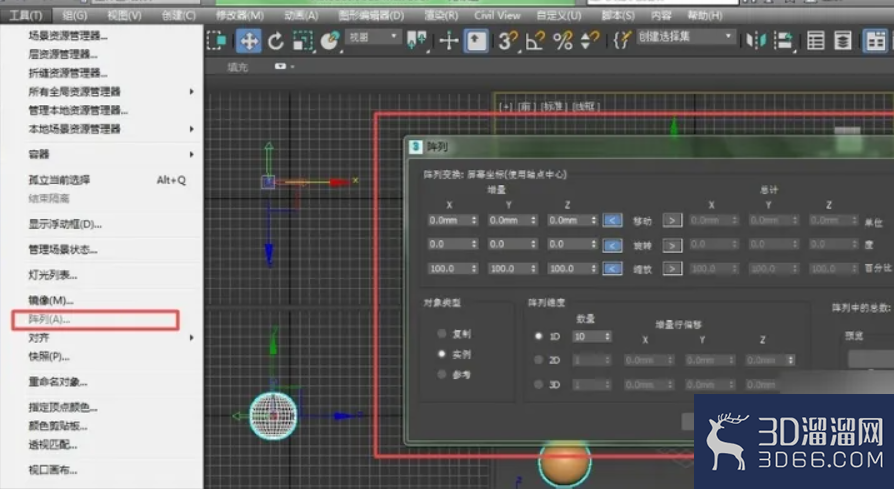Toggle the angle snap icon
Screen dimensions: 894x489
(535, 40)
